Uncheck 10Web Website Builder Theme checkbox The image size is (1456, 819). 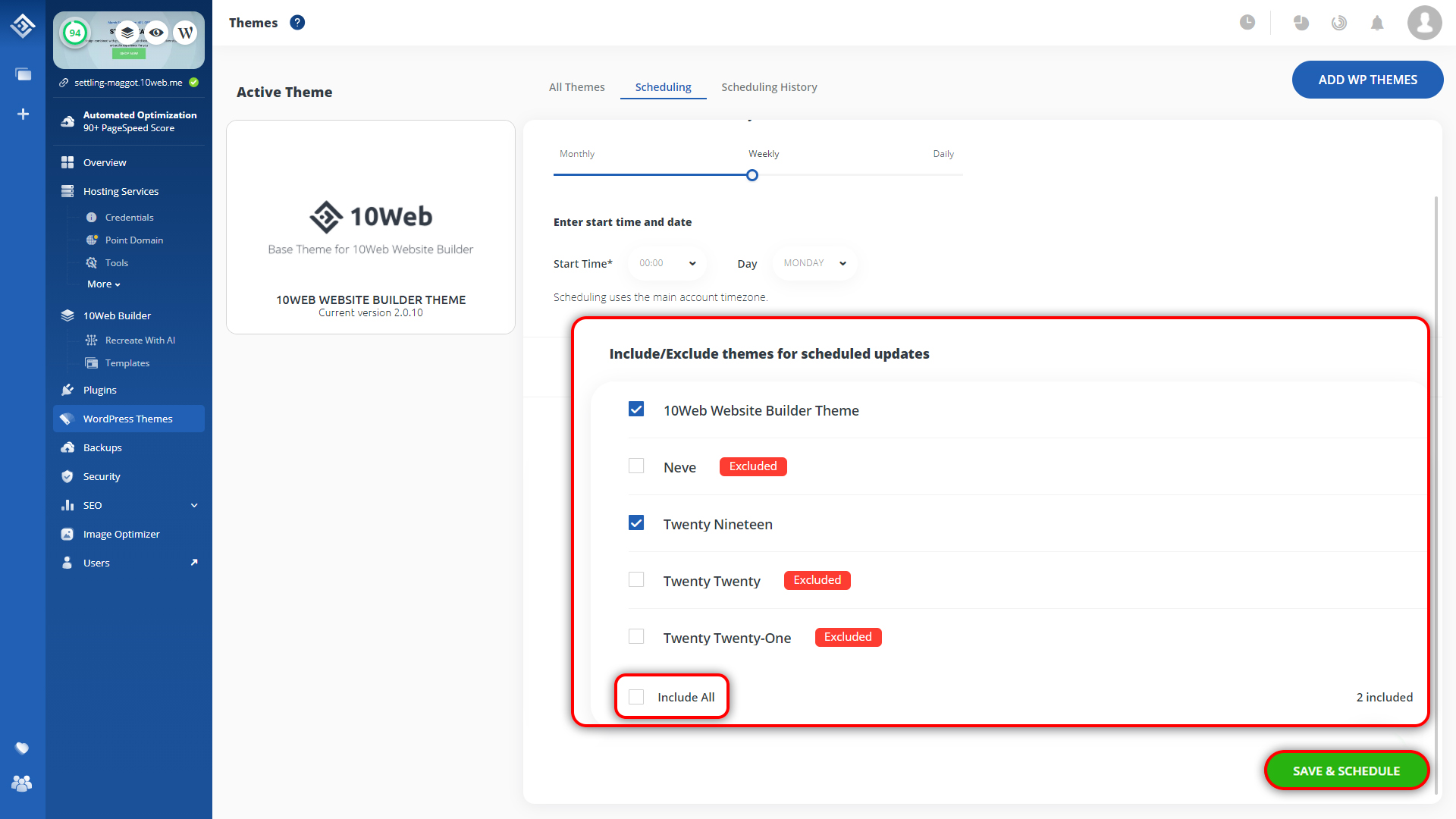pyautogui.click(x=636, y=409)
